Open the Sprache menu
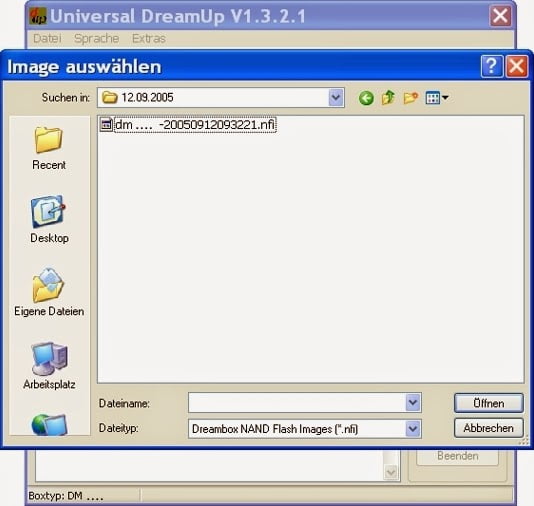Screen dimensions: 534x506 tap(97, 38)
